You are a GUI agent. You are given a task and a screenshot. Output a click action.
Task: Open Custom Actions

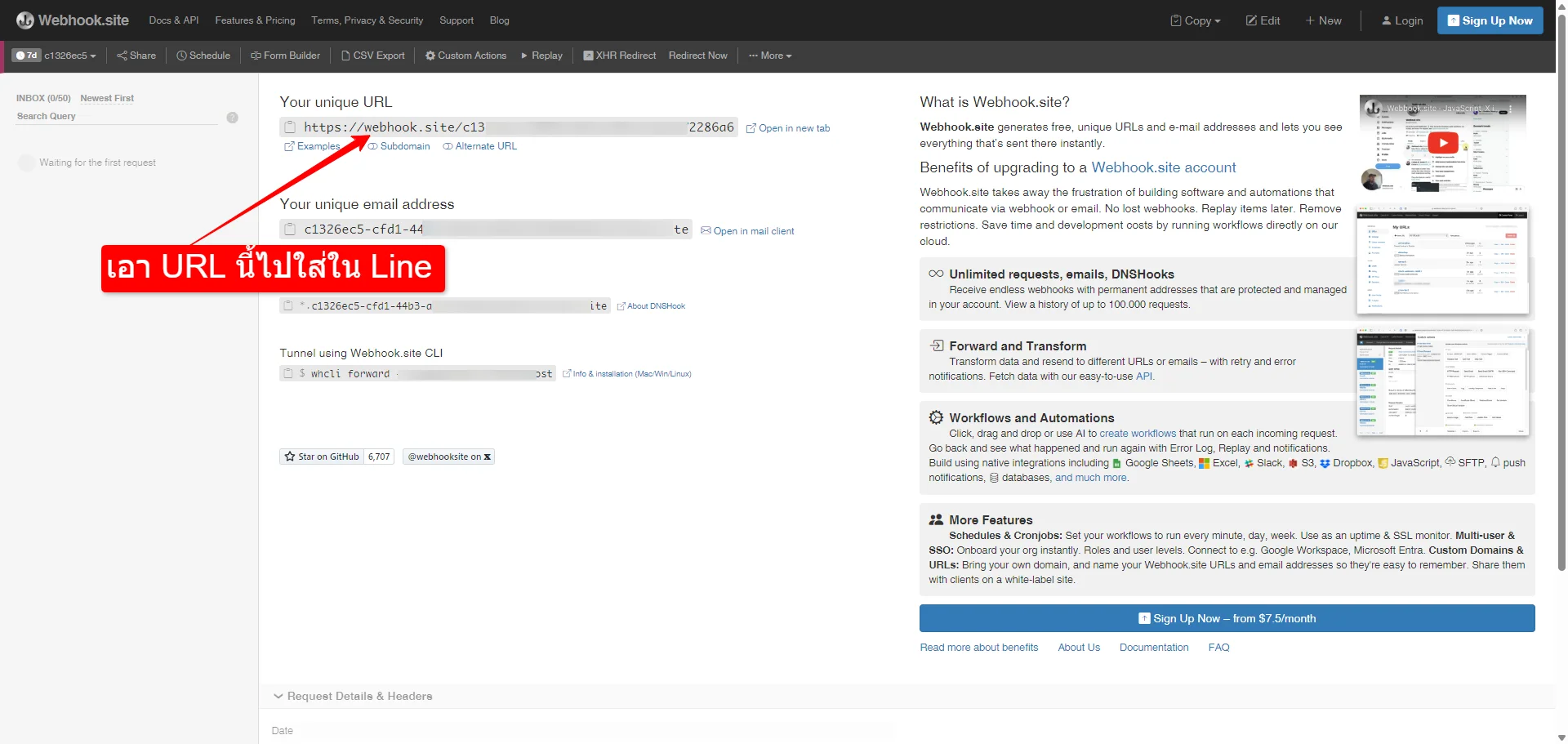coord(465,56)
